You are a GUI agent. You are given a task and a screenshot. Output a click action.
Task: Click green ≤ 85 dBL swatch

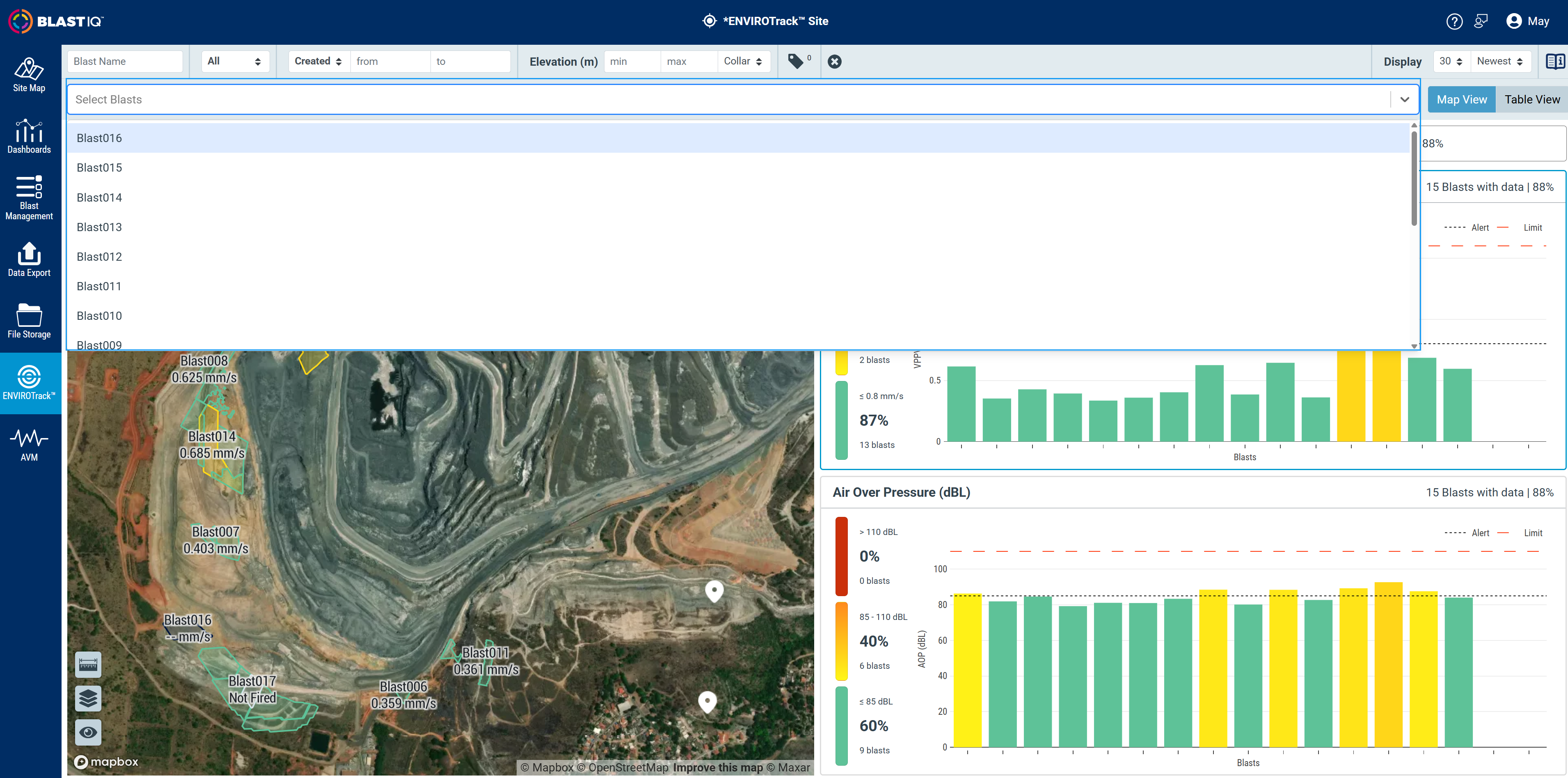pyautogui.click(x=841, y=725)
